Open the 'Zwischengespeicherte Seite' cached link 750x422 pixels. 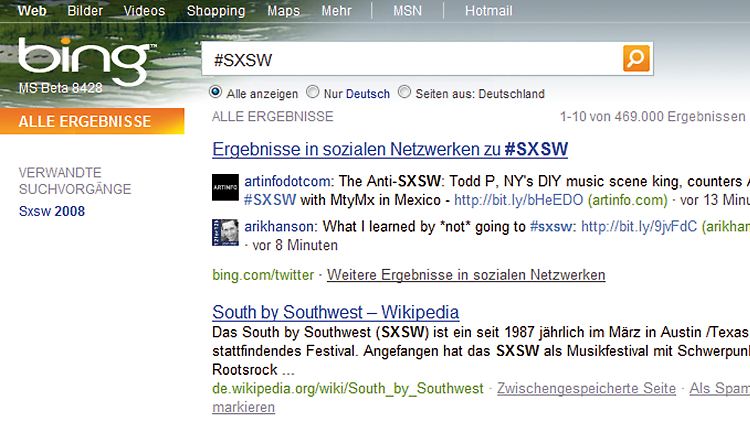[586, 389]
